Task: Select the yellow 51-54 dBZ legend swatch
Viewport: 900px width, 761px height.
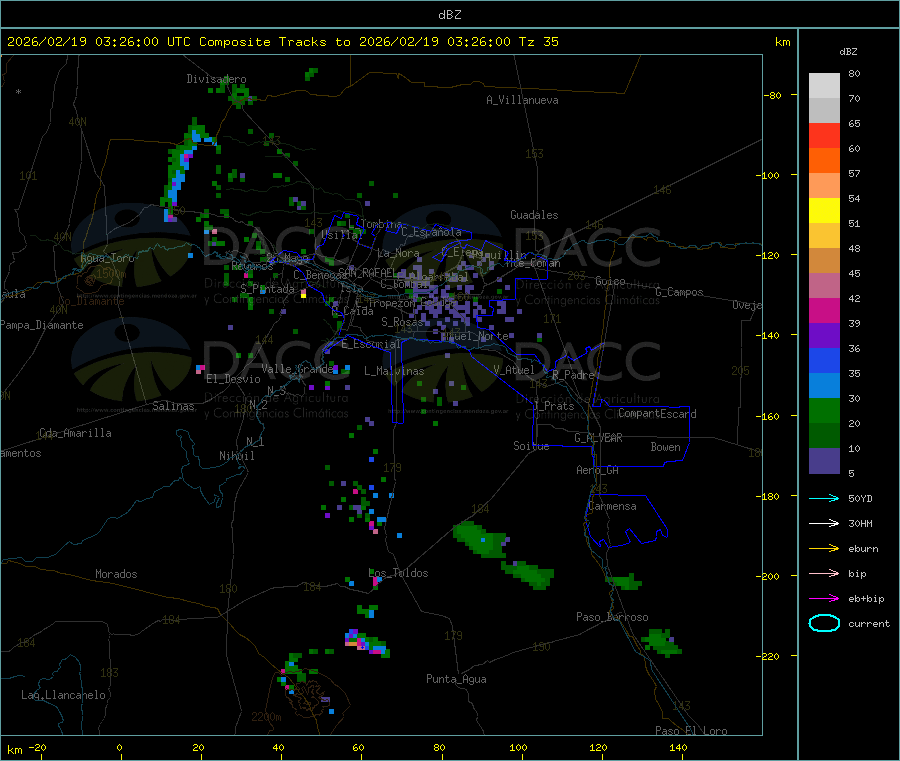Action: [x=824, y=211]
